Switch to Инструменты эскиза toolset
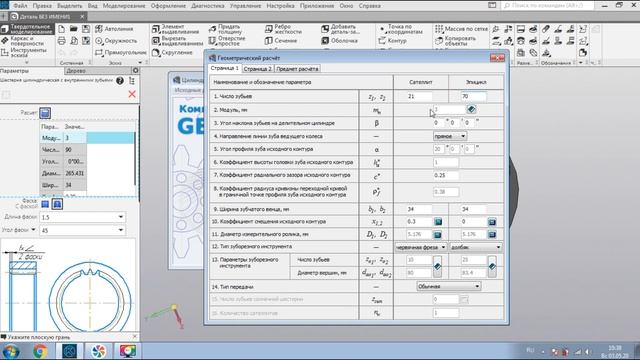The width and height of the screenshot is (640, 360). [24, 53]
